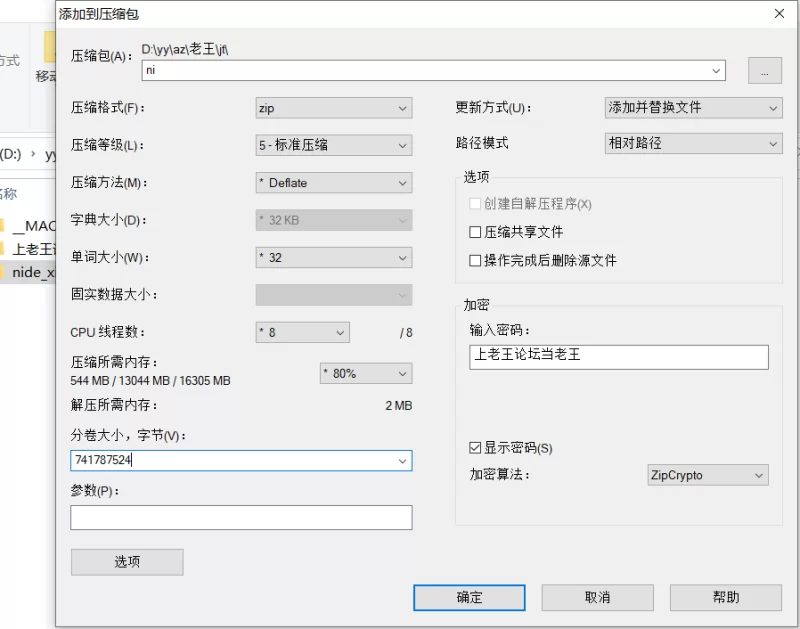
Task: Click the (D:) breadcrumb in Explorer address bar
Action: point(10,154)
